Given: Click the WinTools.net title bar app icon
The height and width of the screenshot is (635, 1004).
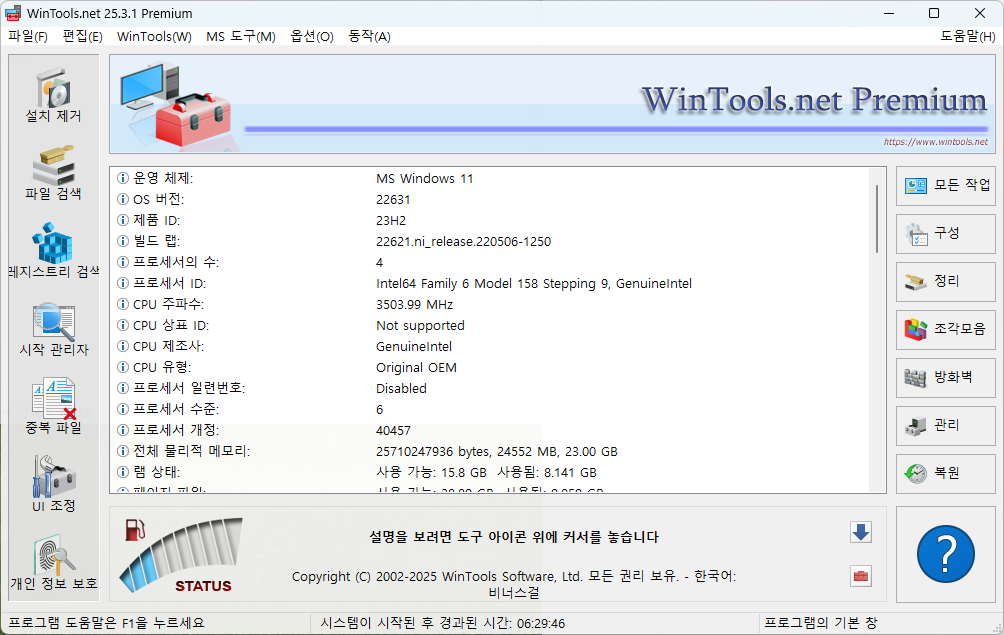Looking at the screenshot, I should (13, 13).
